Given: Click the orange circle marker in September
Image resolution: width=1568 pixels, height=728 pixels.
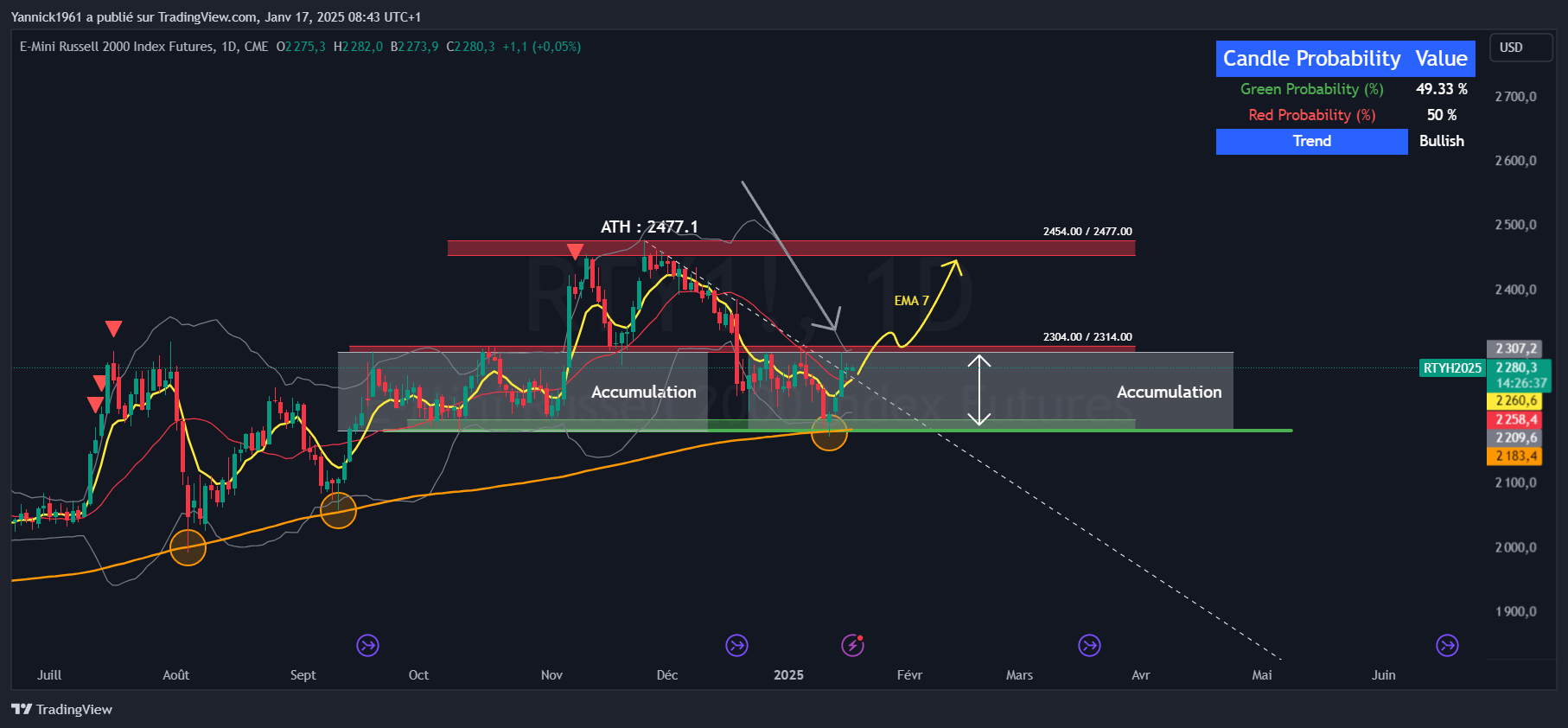Looking at the screenshot, I should pos(338,510).
